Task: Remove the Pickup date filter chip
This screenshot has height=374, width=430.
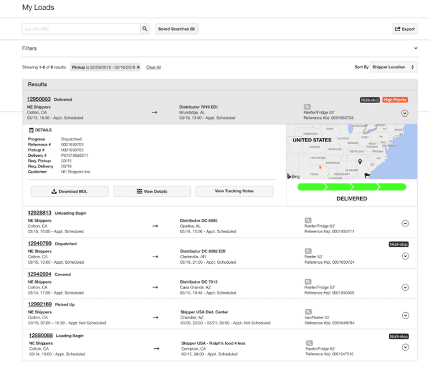Action: pyautogui.click(x=138, y=67)
